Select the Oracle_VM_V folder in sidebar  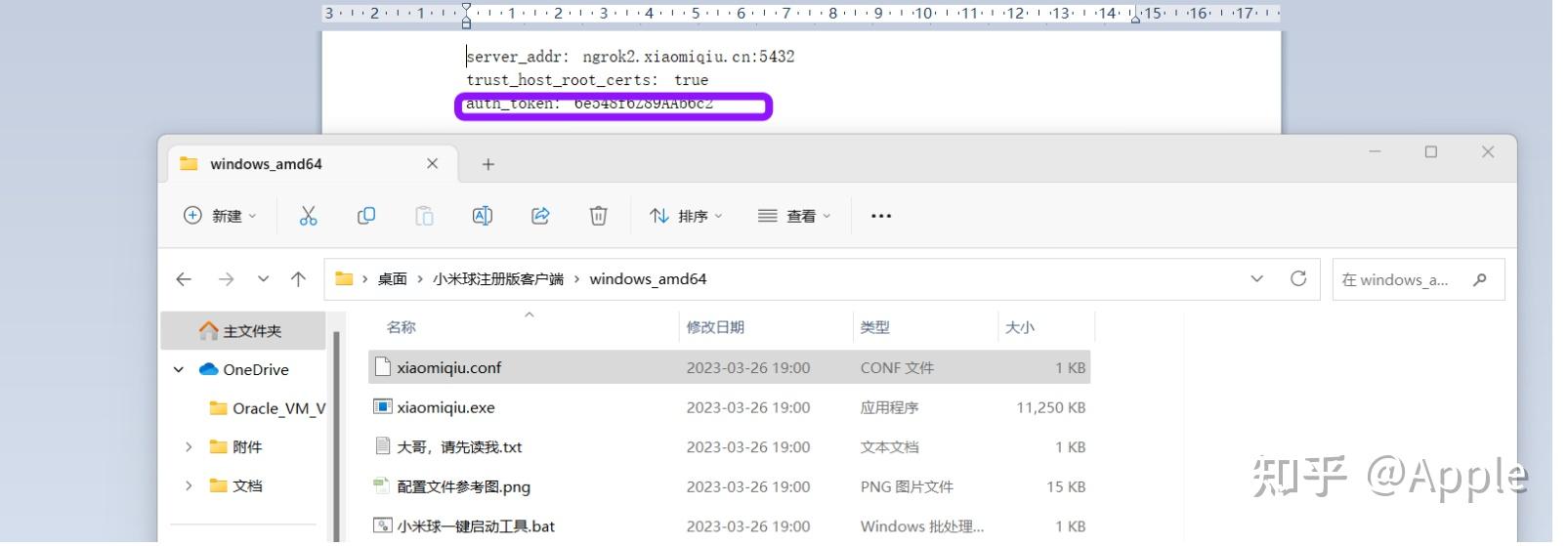pos(268,408)
